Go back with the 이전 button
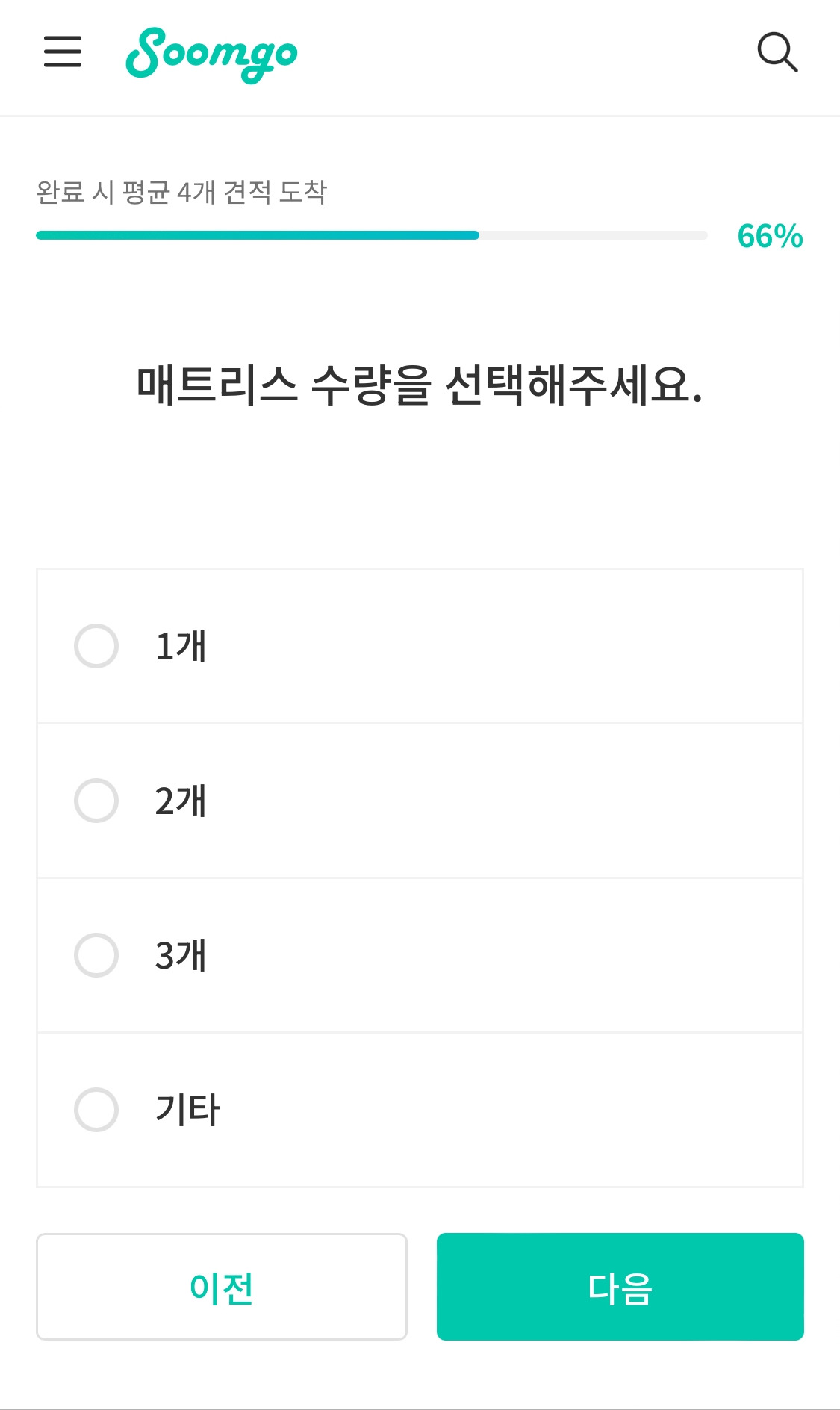Image resolution: width=840 pixels, height=1410 pixels. 222,1287
